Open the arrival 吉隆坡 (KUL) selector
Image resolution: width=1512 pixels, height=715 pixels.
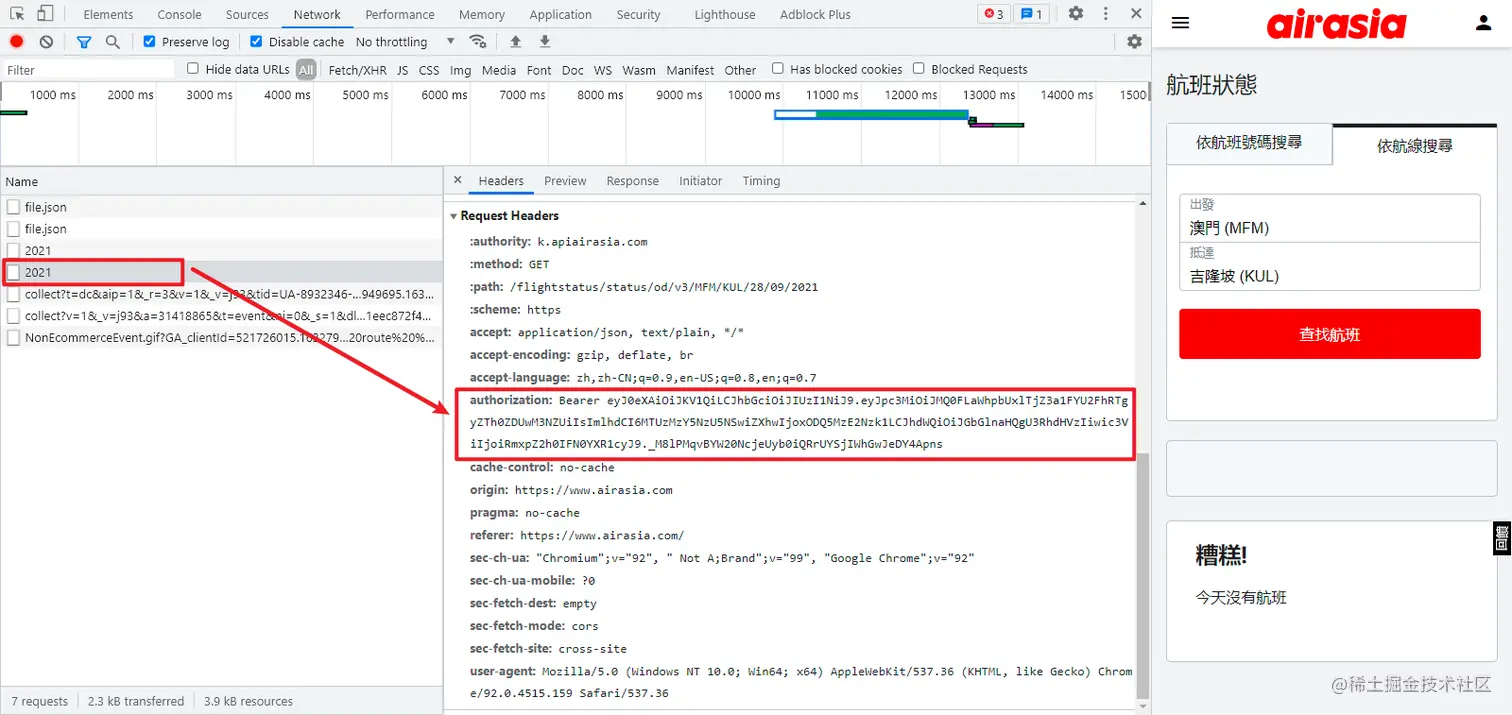[x=1329, y=266]
